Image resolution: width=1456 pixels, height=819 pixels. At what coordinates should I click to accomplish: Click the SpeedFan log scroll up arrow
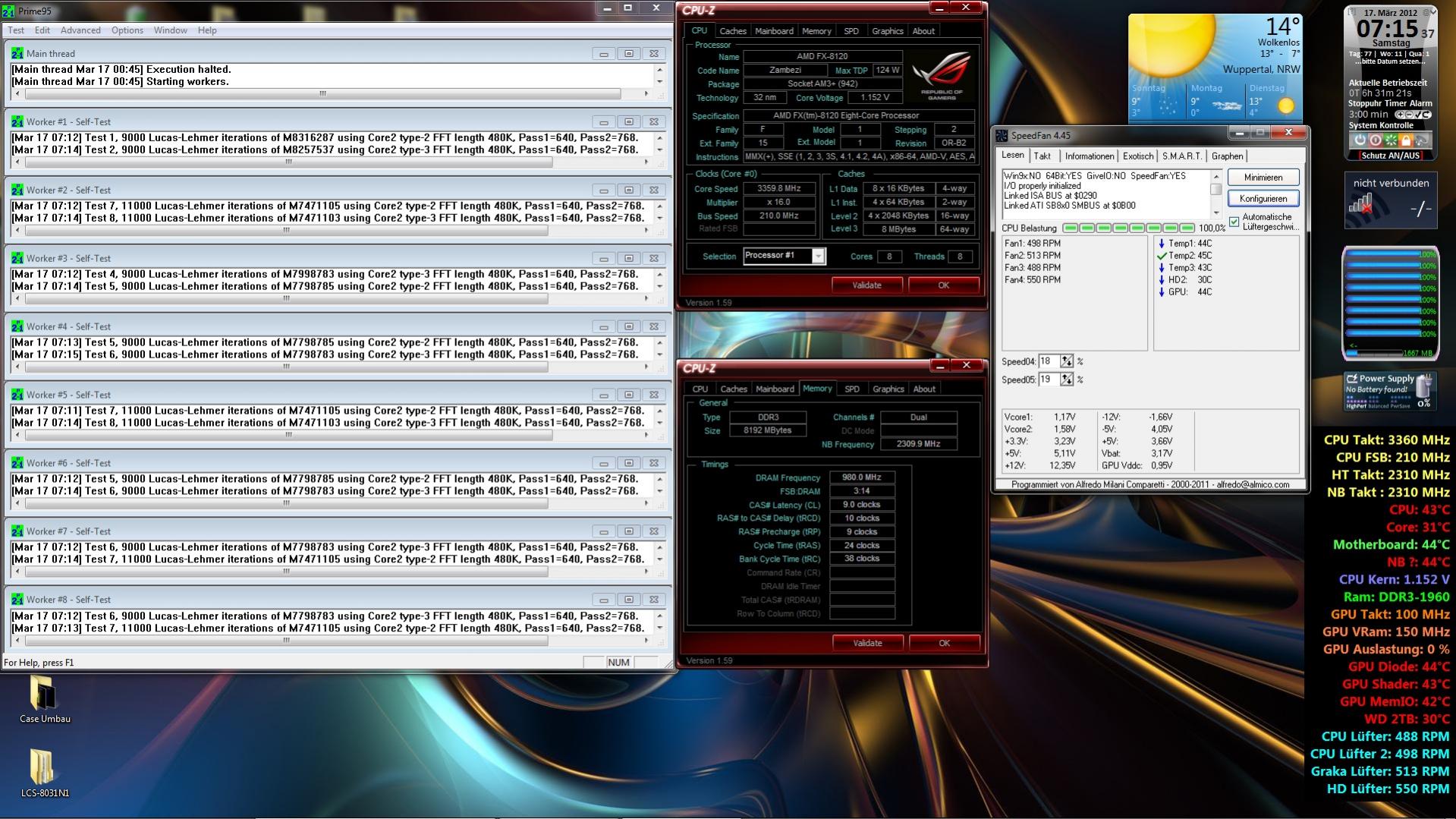point(1215,176)
